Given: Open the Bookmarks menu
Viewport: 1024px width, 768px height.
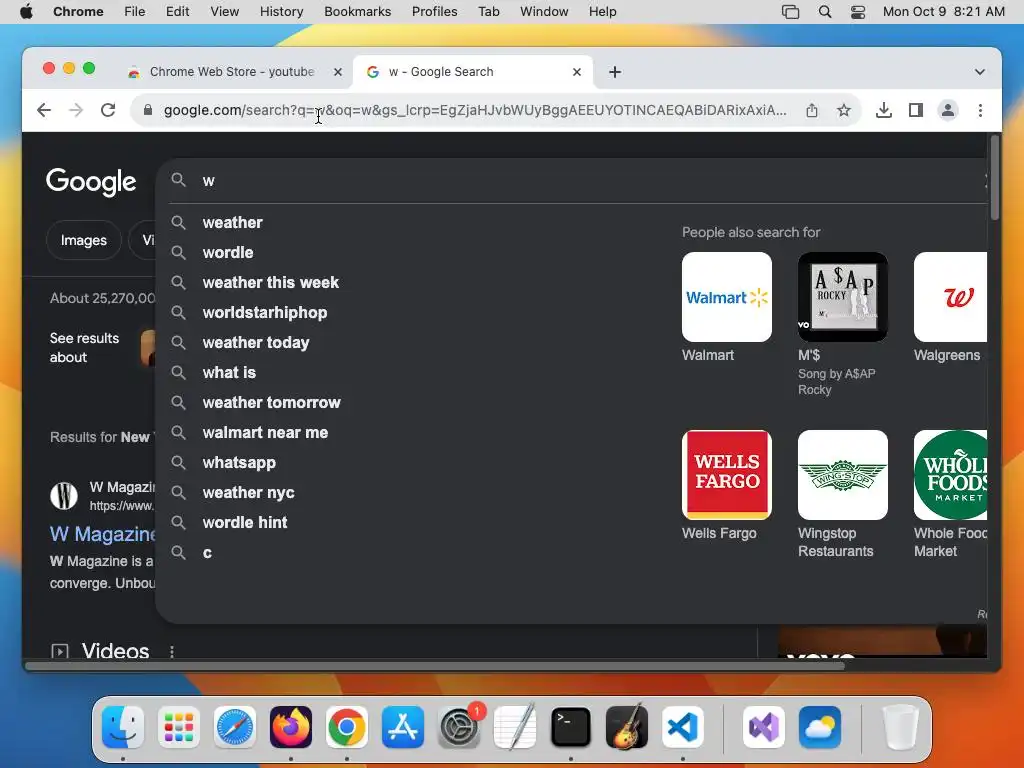Looking at the screenshot, I should click(357, 12).
